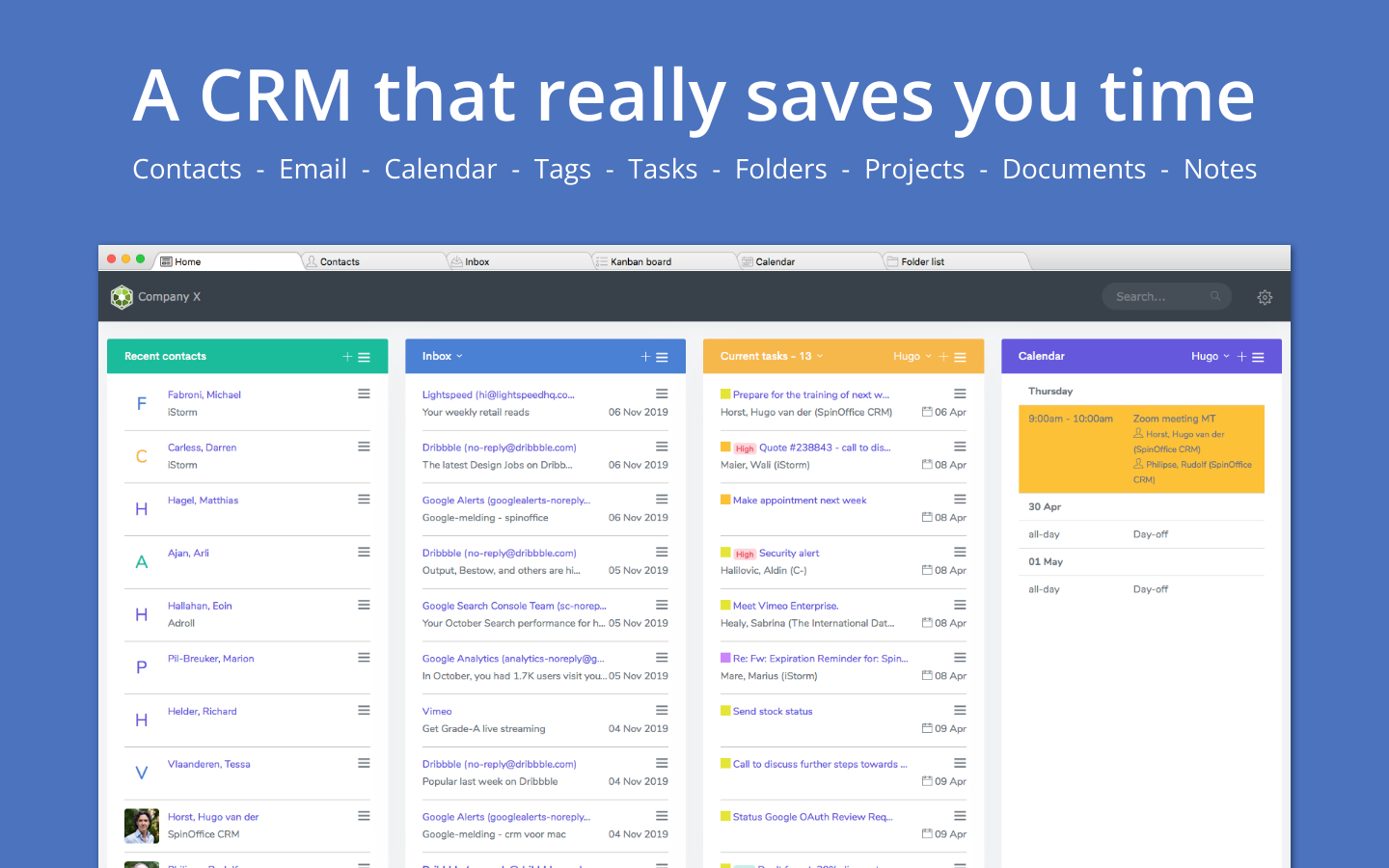Open the settings gear icon
The height and width of the screenshot is (868, 1389).
1265,297
